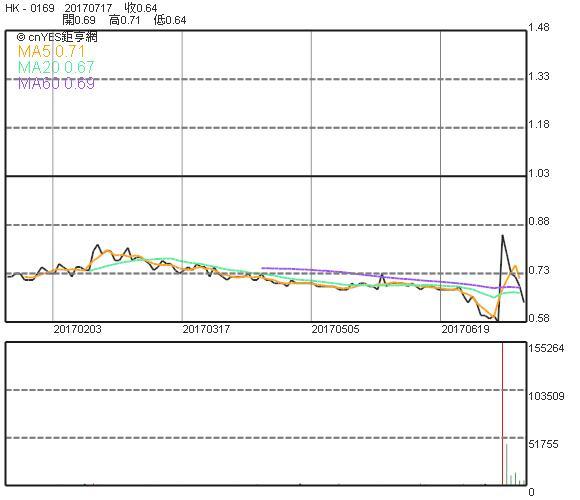Viewport: 580px width, 500px height.
Task: Click the 20170203 date axis label
Action: click(77, 329)
